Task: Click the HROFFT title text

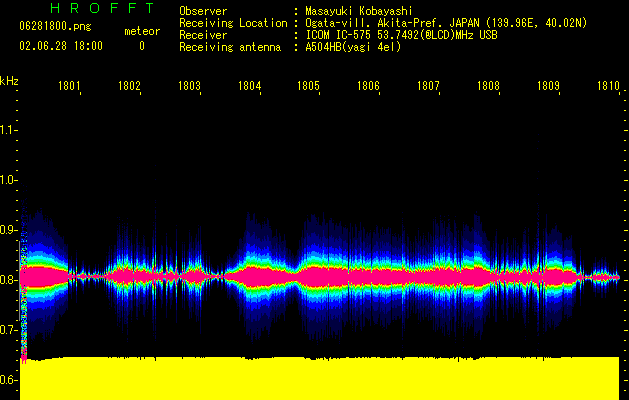Action: click(x=103, y=8)
